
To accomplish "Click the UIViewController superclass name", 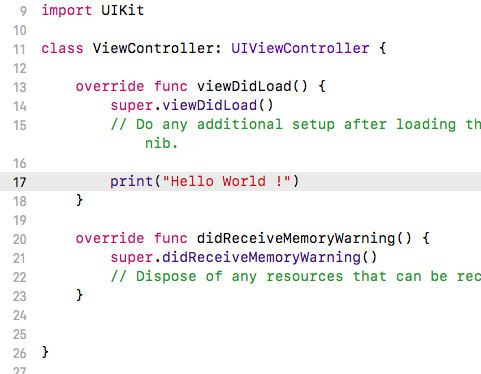I will [300, 48].
